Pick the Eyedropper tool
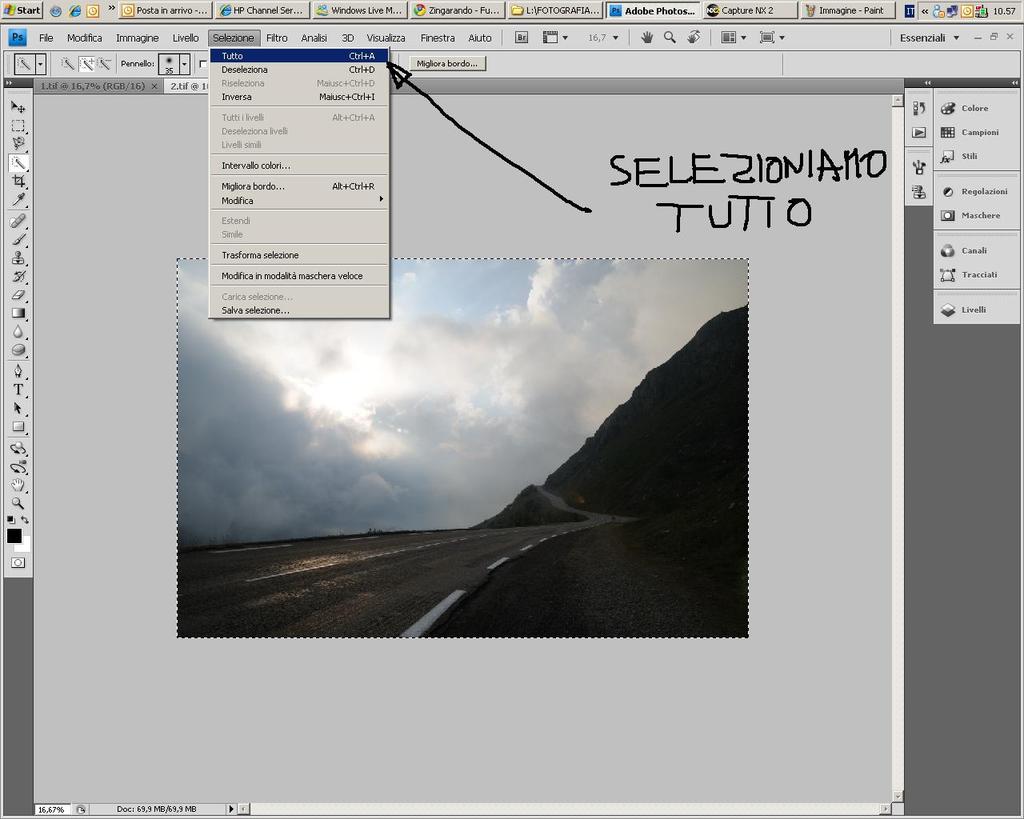 18,201
